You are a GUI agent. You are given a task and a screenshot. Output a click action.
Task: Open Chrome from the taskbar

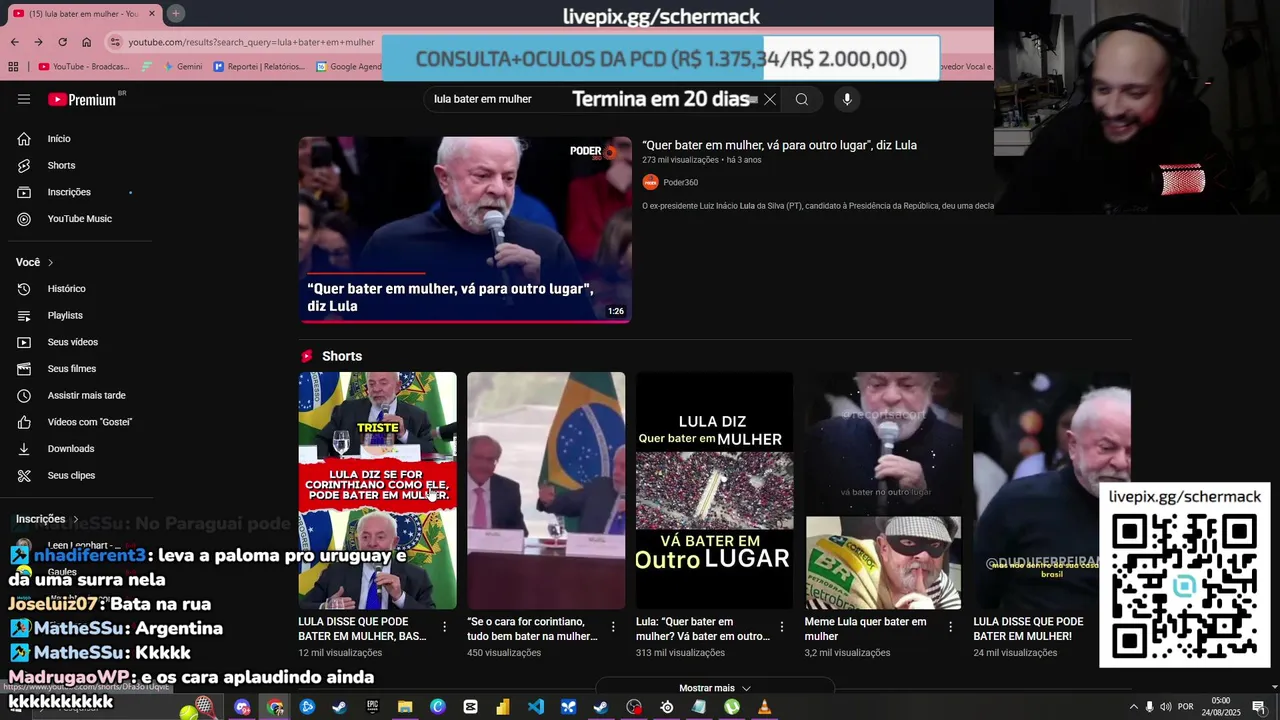275,707
